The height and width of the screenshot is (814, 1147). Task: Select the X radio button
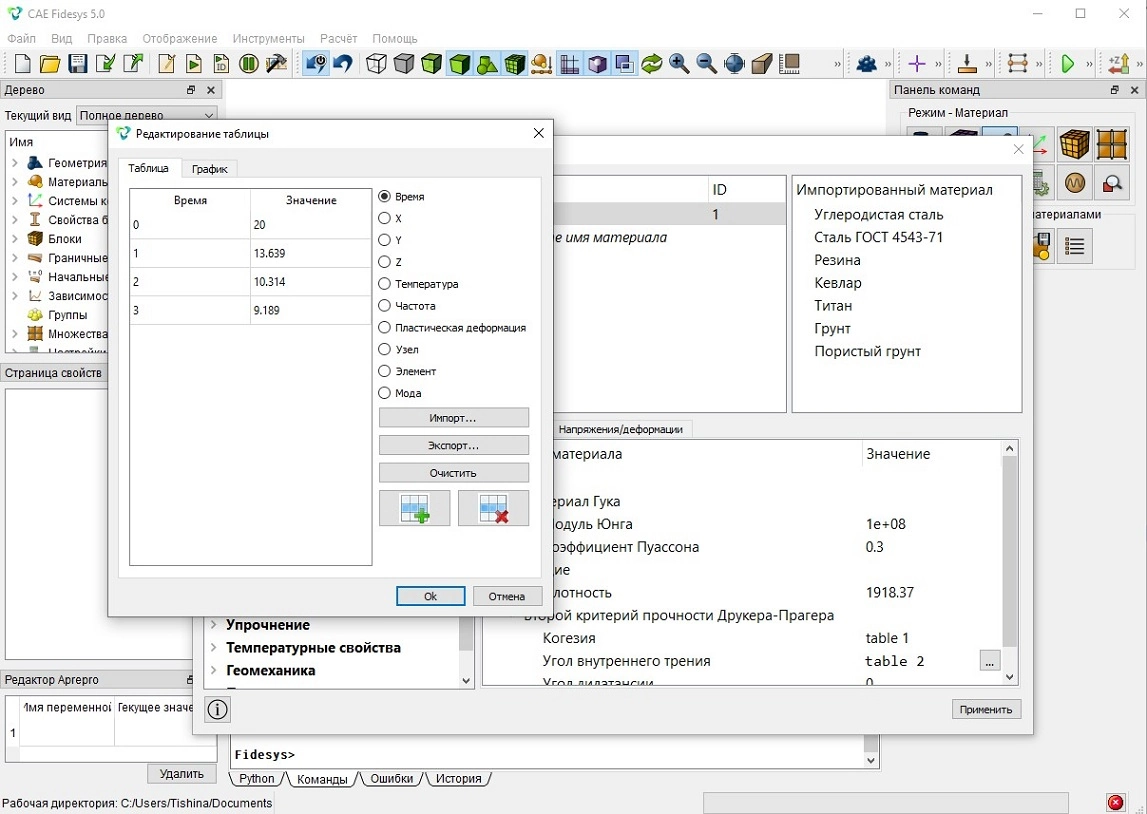click(x=384, y=218)
